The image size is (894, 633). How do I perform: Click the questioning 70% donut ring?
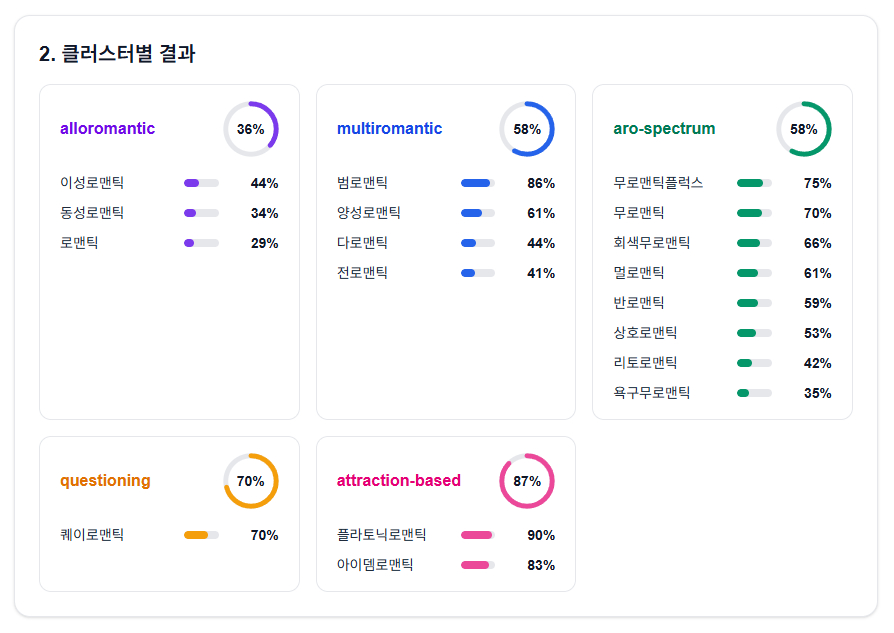tap(250, 481)
